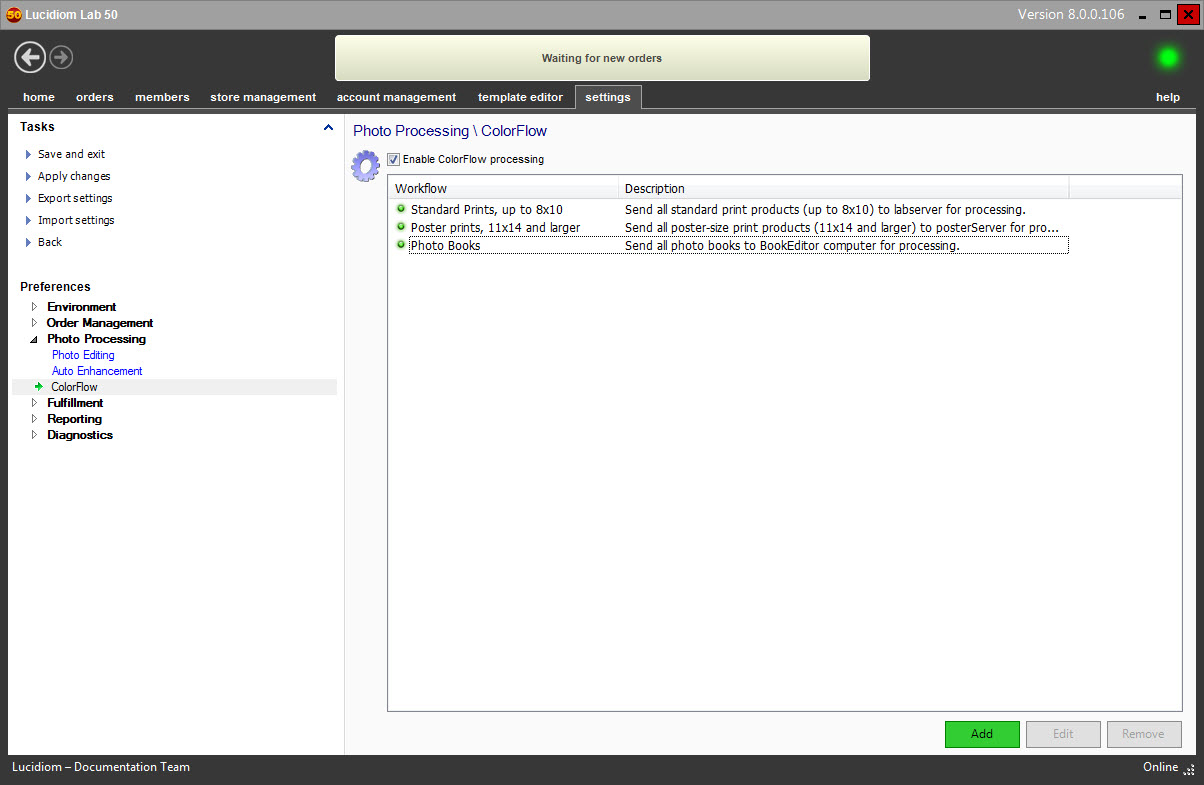Open the home tab
The width and height of the screenshot is (1204, 785).
tap(39, 97)
